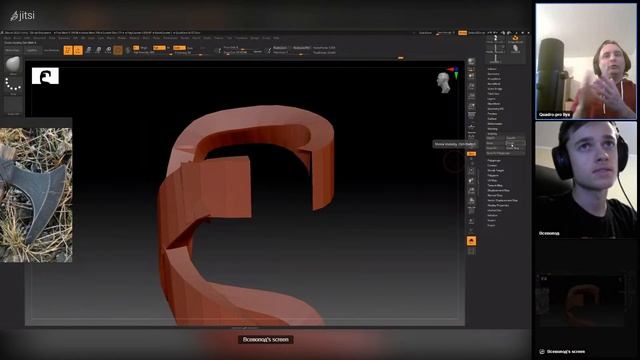Expand the Surface subpalette
The height and width of the screenshot is (360, 640).
pyautogui.click(x=492, y=118)
